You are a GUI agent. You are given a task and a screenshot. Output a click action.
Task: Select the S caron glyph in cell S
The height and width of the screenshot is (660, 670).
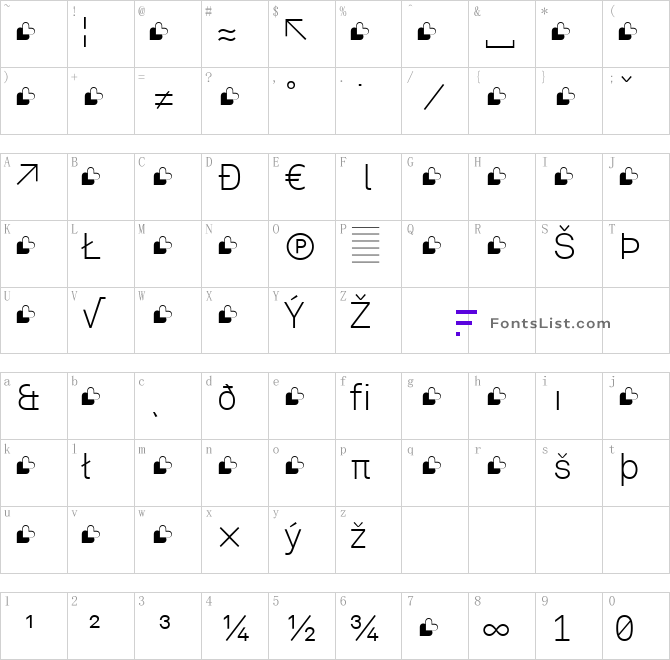tap(564, 243)
